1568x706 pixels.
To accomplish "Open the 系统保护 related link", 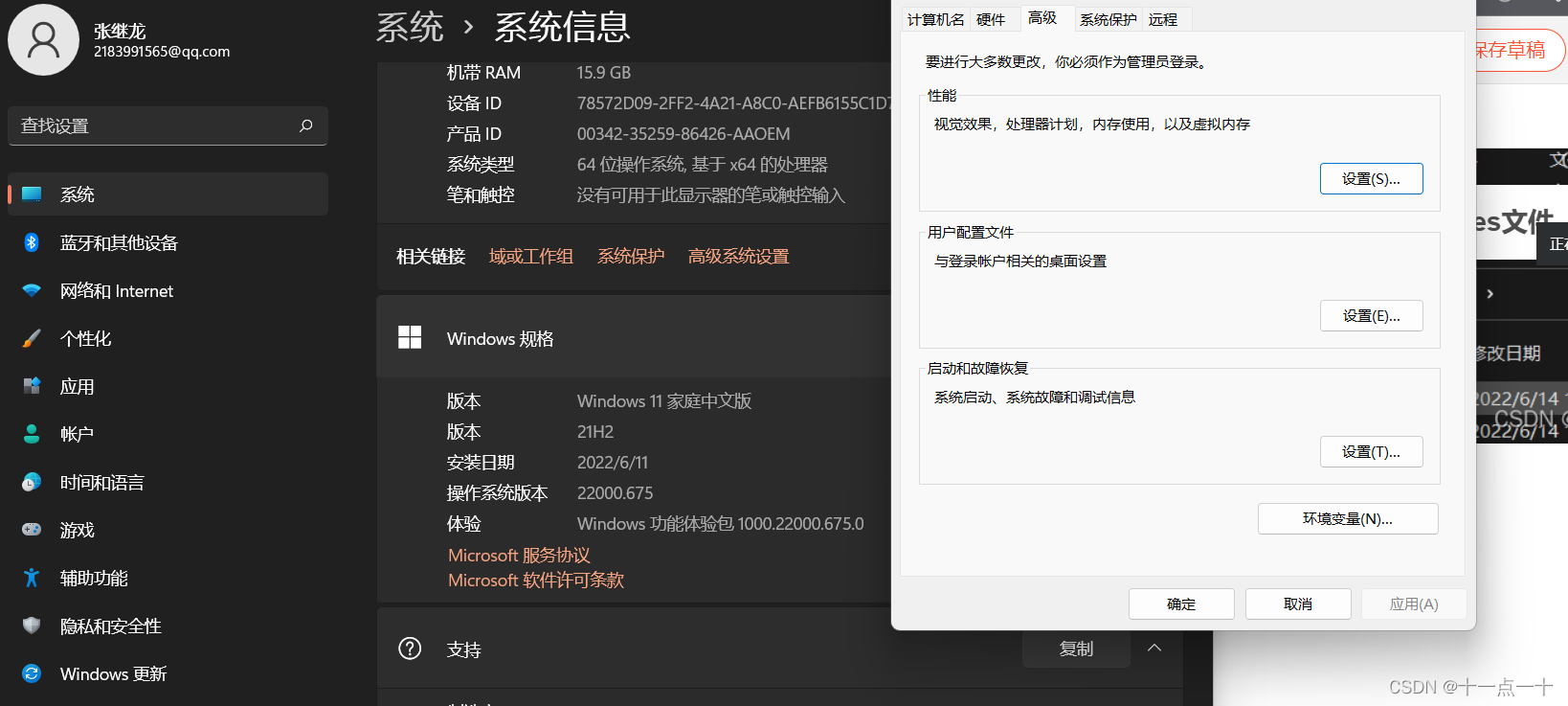I will pyautogui.click(x=631, y=257).
